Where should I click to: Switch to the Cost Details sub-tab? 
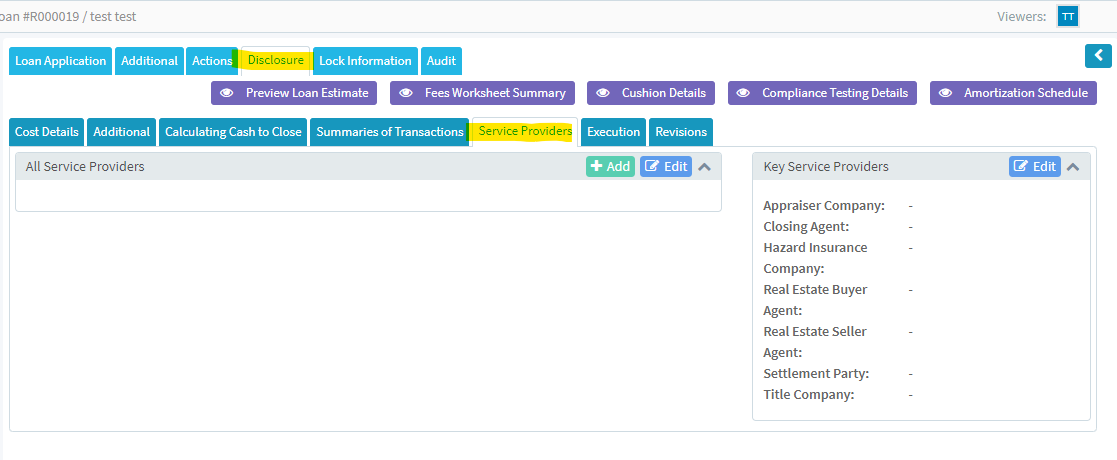47,132
